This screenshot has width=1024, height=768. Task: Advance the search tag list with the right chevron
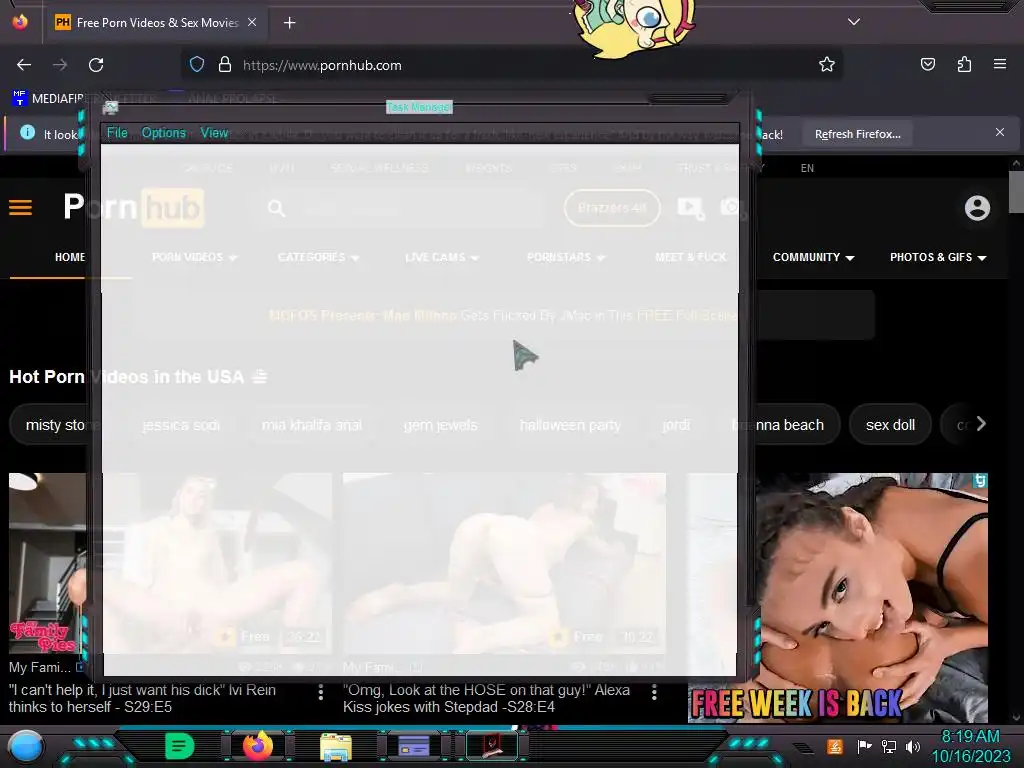(980, 424)
